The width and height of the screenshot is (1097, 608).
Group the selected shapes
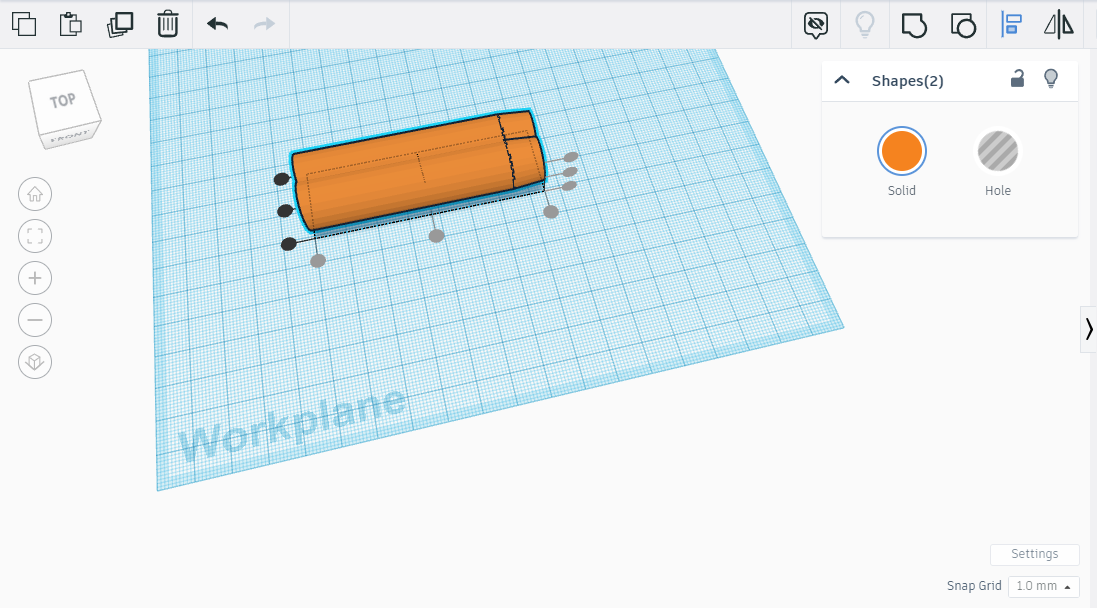914,25
